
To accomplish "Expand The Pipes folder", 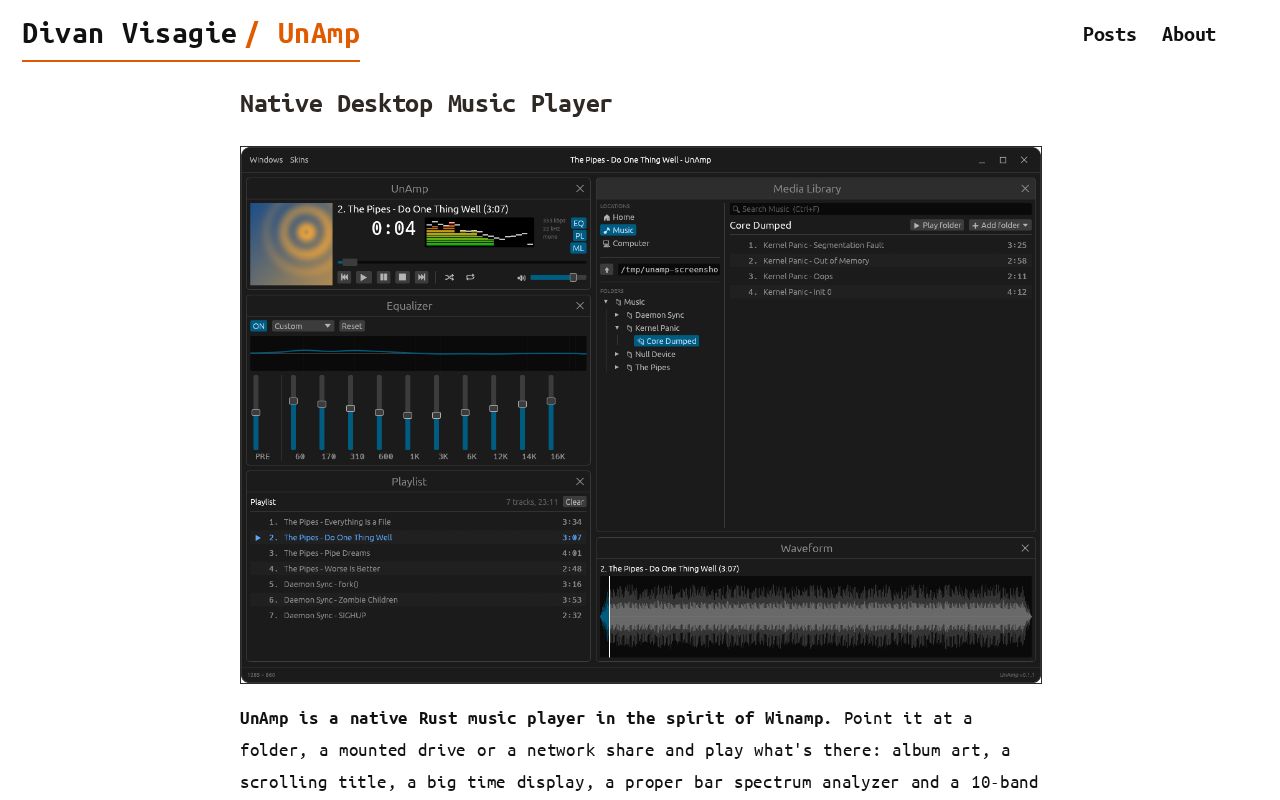I will pyautogui.click(x=617, y=367).
